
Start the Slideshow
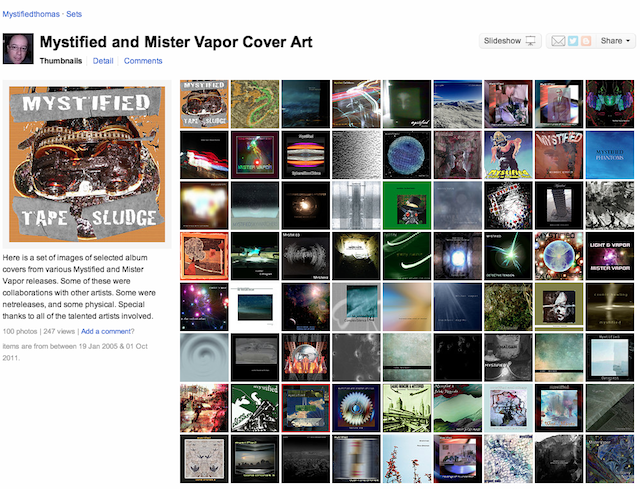tap(510, 41)
